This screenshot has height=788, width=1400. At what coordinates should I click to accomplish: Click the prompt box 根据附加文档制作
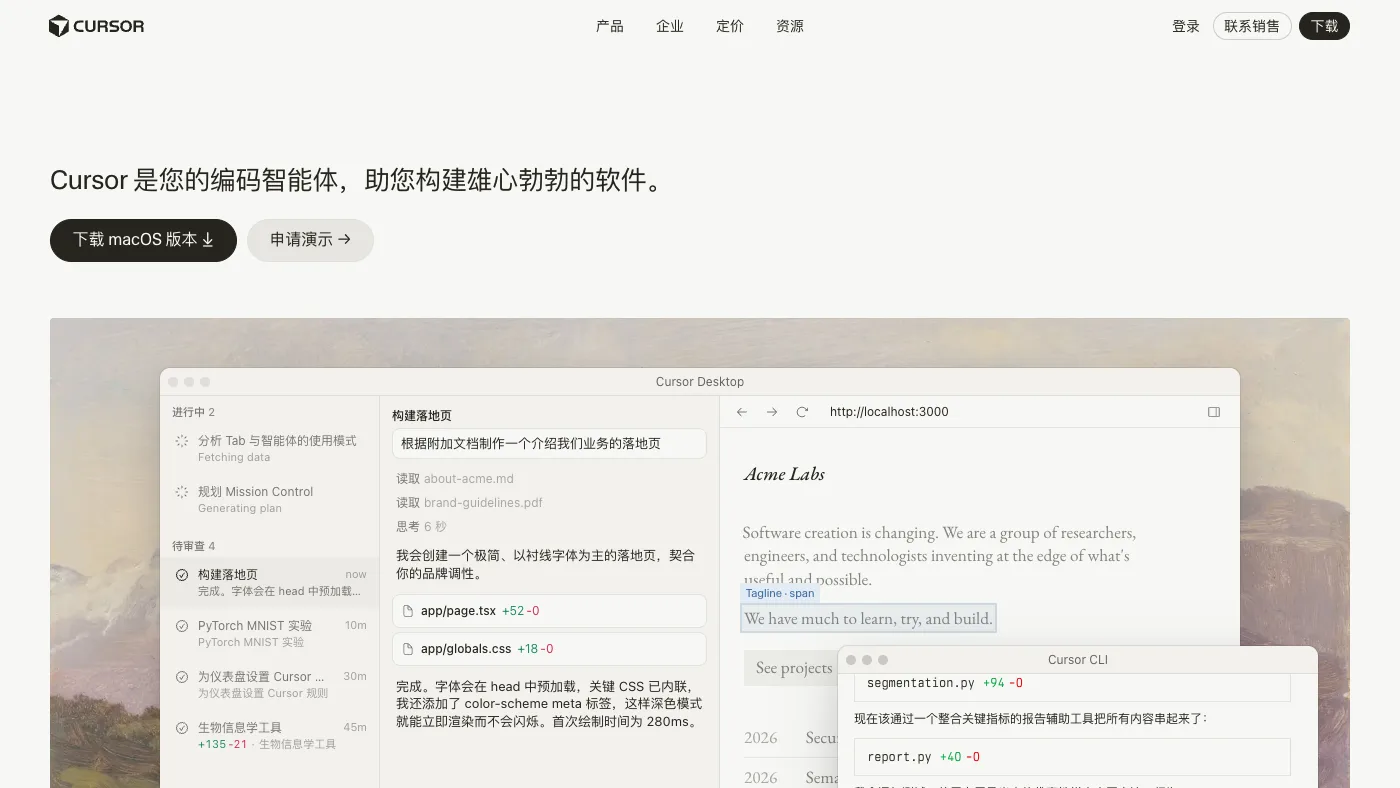pos(549,444)
